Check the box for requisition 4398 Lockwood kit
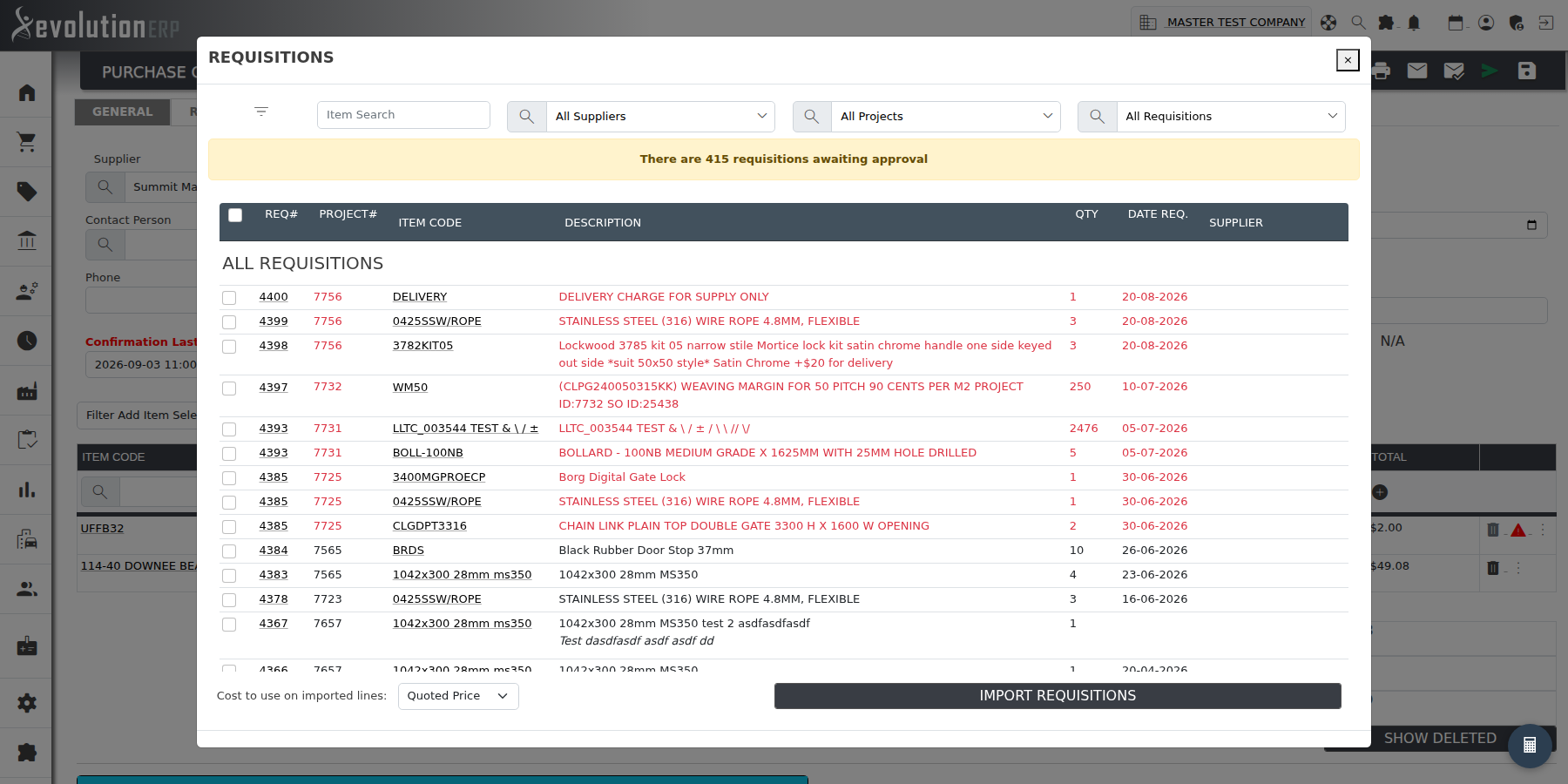 [229, 347]
